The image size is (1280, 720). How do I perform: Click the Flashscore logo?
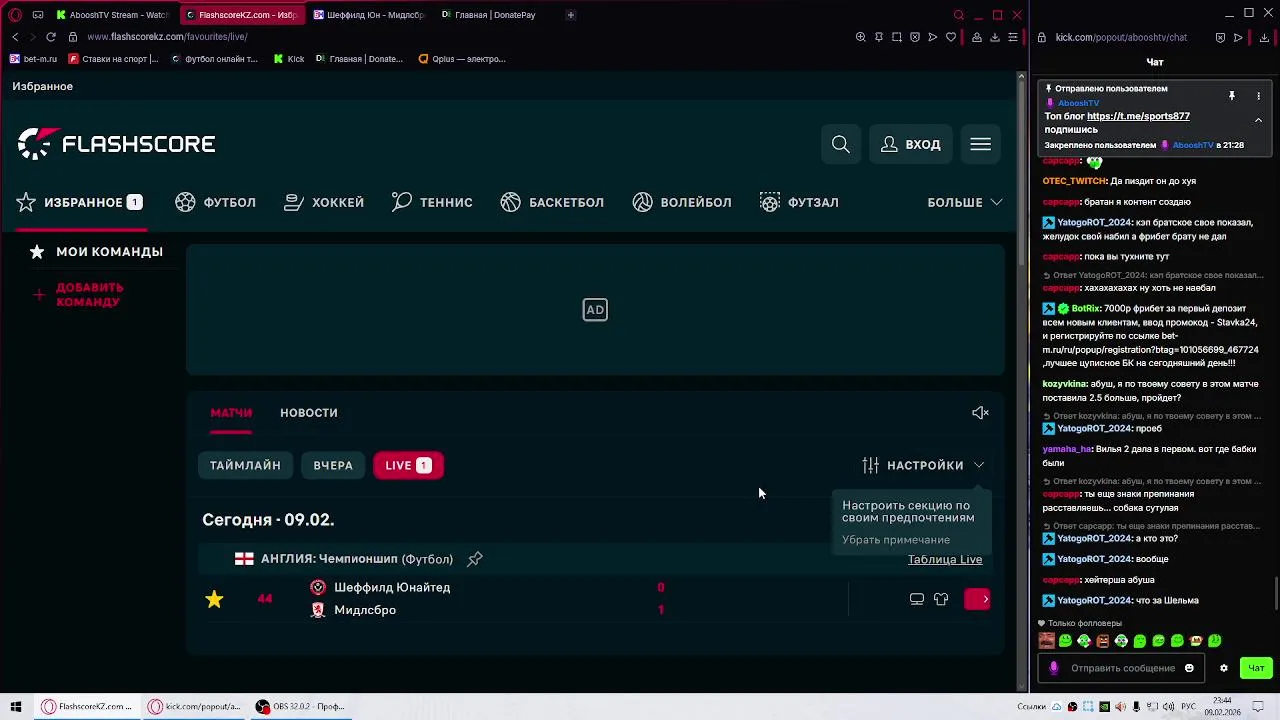click(116, 144)
